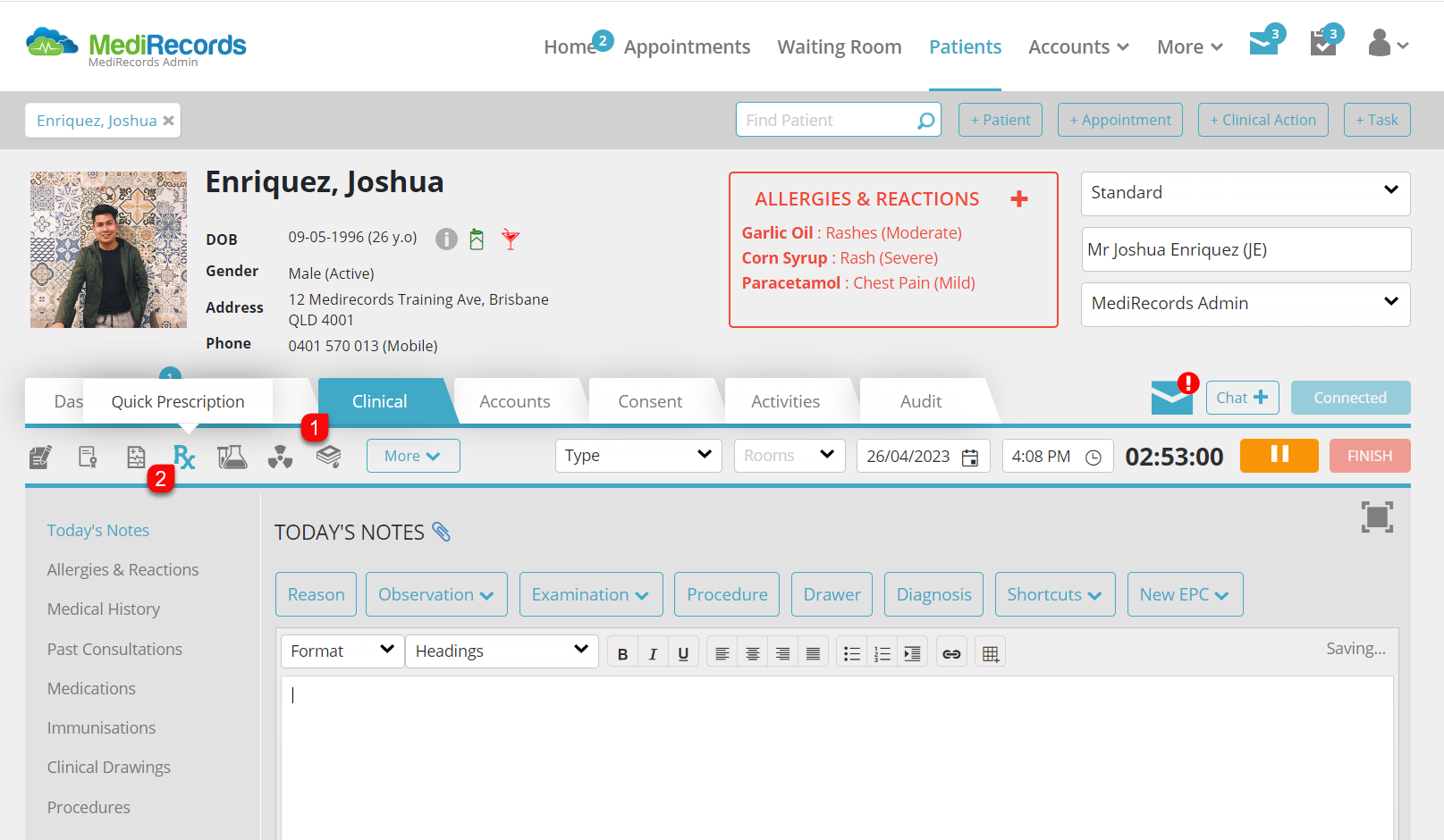1444x840 pixels.
Task: Go to Waiting Room page
Action: pos(840,46)
